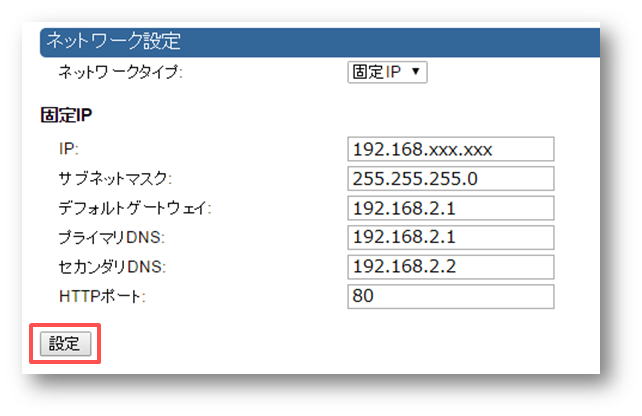
Task: Click the ネットワークタイプ: label
Action: pos(120,72)
